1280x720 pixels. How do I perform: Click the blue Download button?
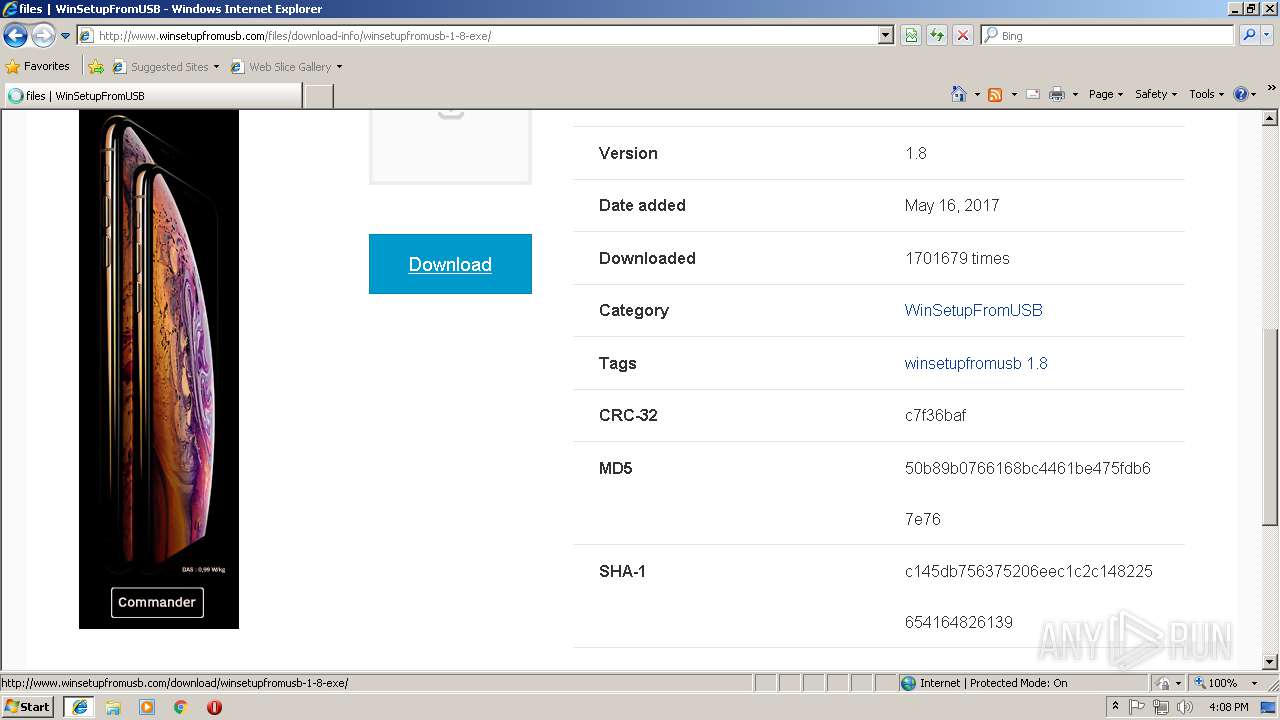(450, 264)
